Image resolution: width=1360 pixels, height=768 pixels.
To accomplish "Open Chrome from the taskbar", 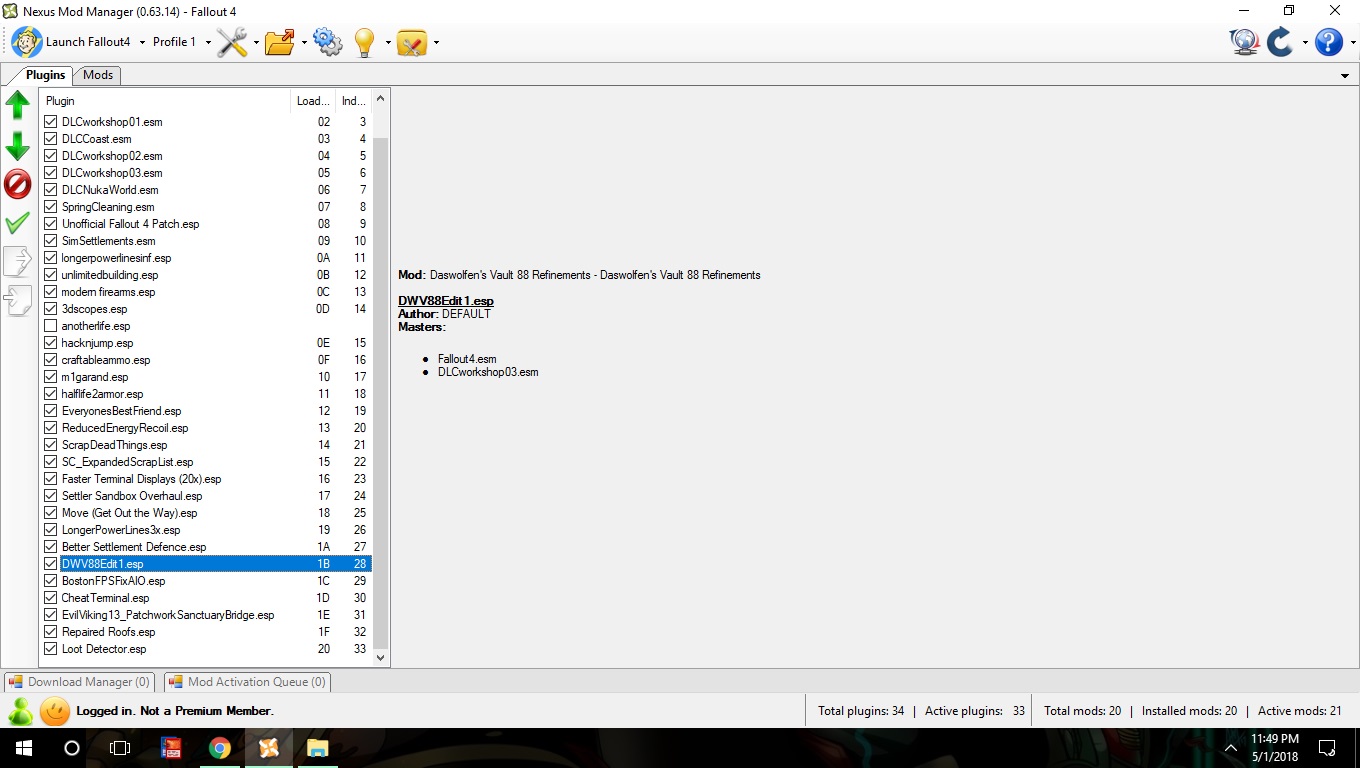I will (x=220, y=748).
